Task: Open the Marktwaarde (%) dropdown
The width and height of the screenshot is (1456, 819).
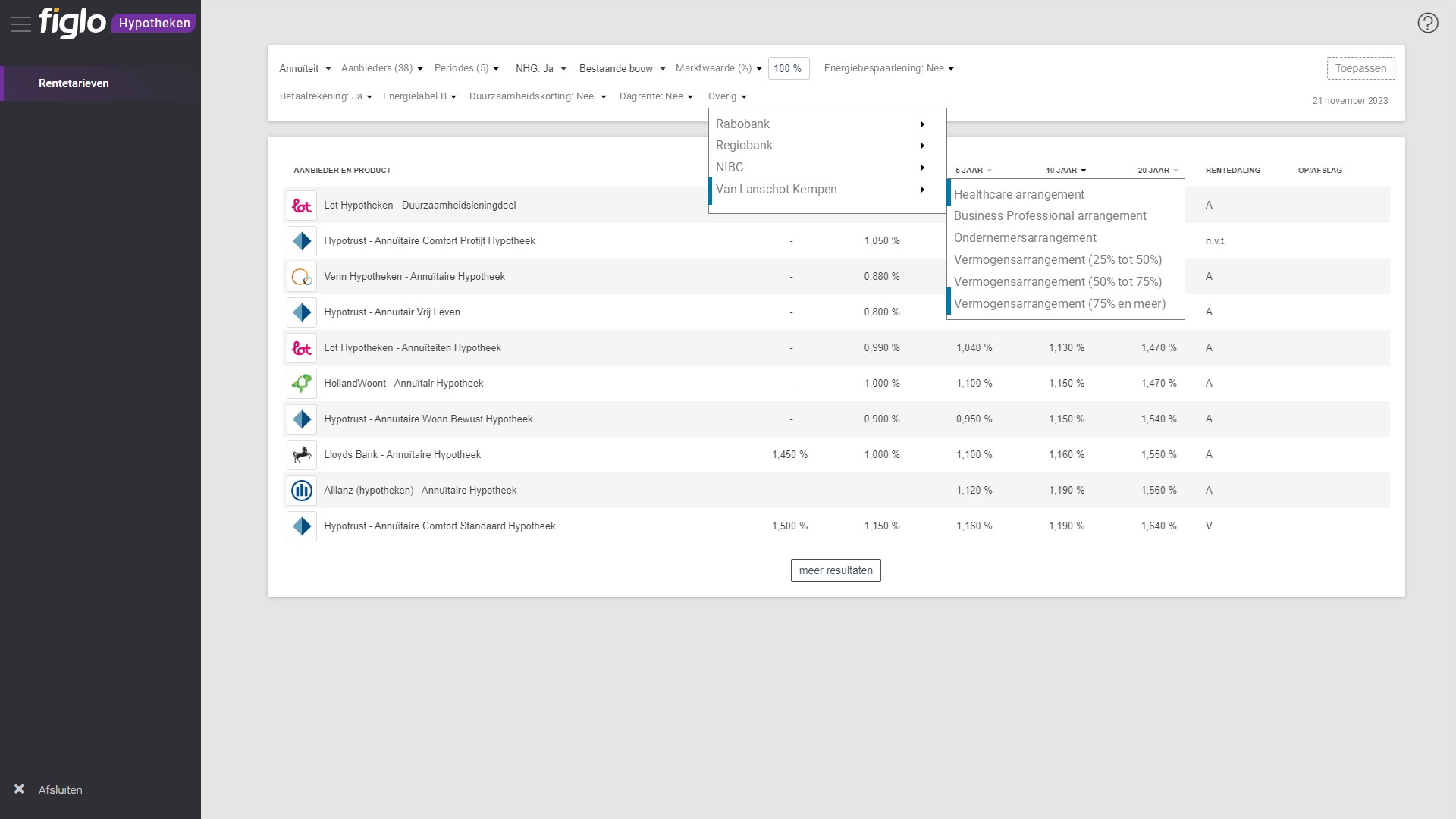Action: pos(718,68)
